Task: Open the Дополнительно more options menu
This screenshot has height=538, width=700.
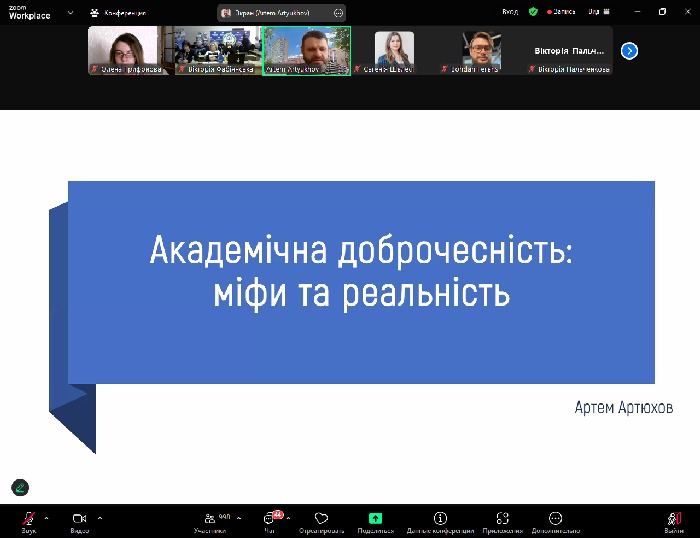Action: click(x=555, y=519)
